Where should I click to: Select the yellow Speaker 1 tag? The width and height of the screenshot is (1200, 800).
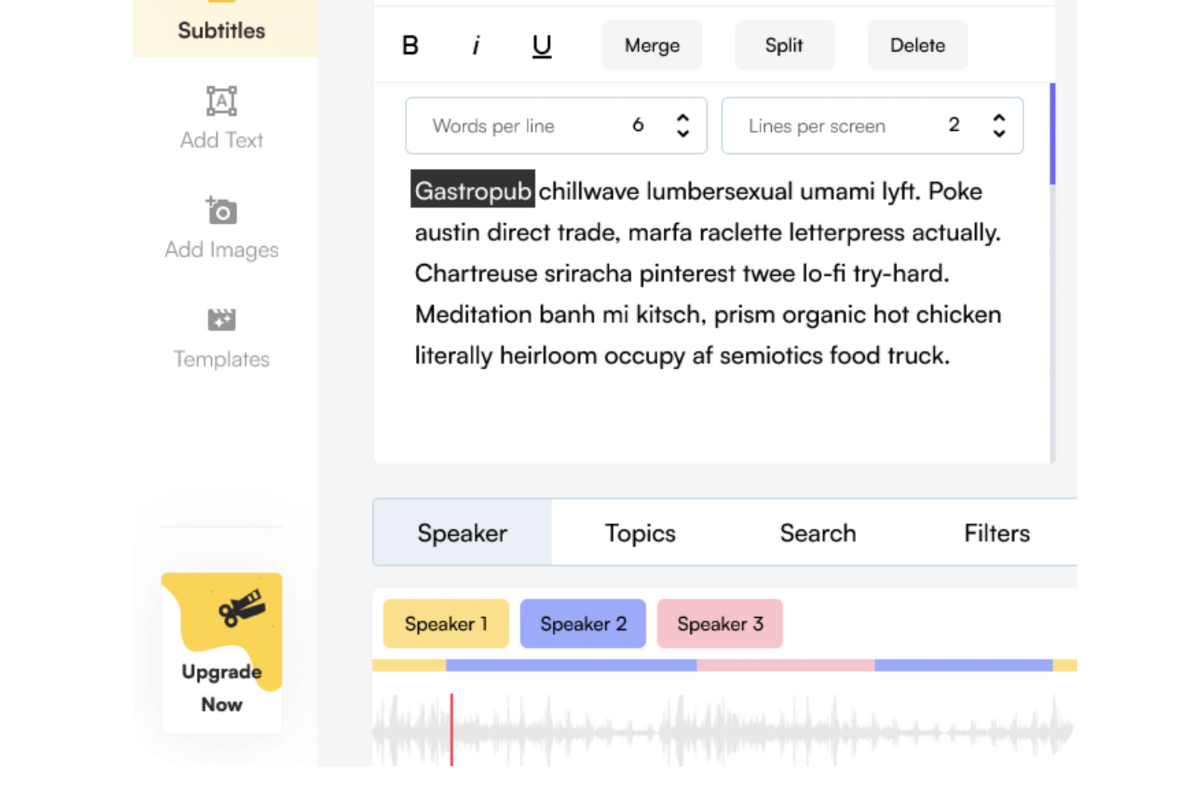(446, 624)
